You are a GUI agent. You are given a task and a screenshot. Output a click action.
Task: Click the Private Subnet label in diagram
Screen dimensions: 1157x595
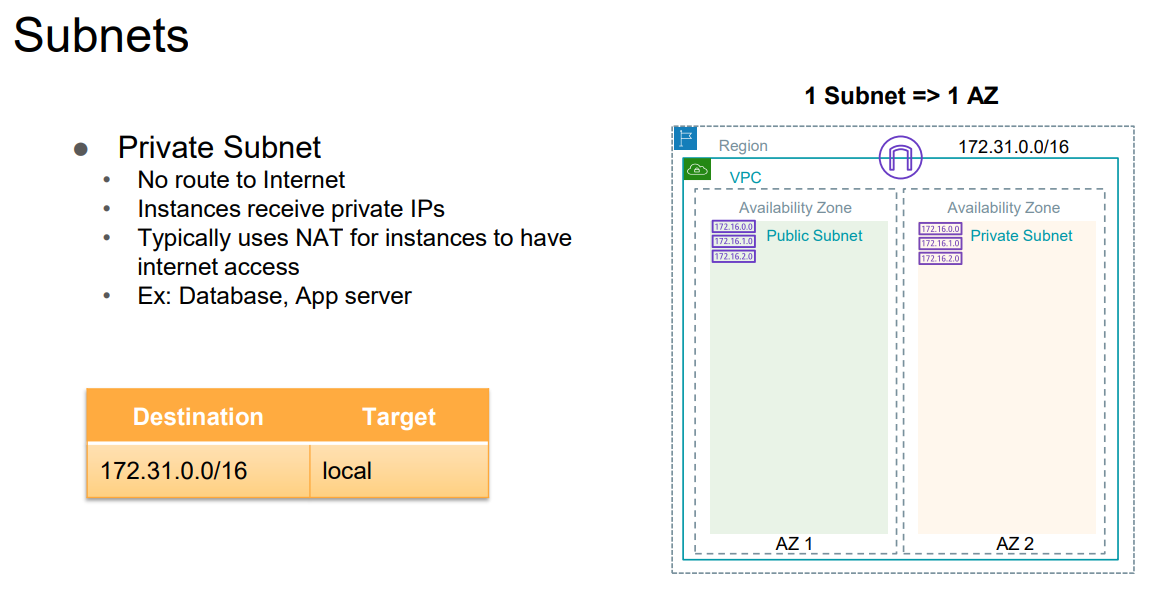click(1021, 236)
